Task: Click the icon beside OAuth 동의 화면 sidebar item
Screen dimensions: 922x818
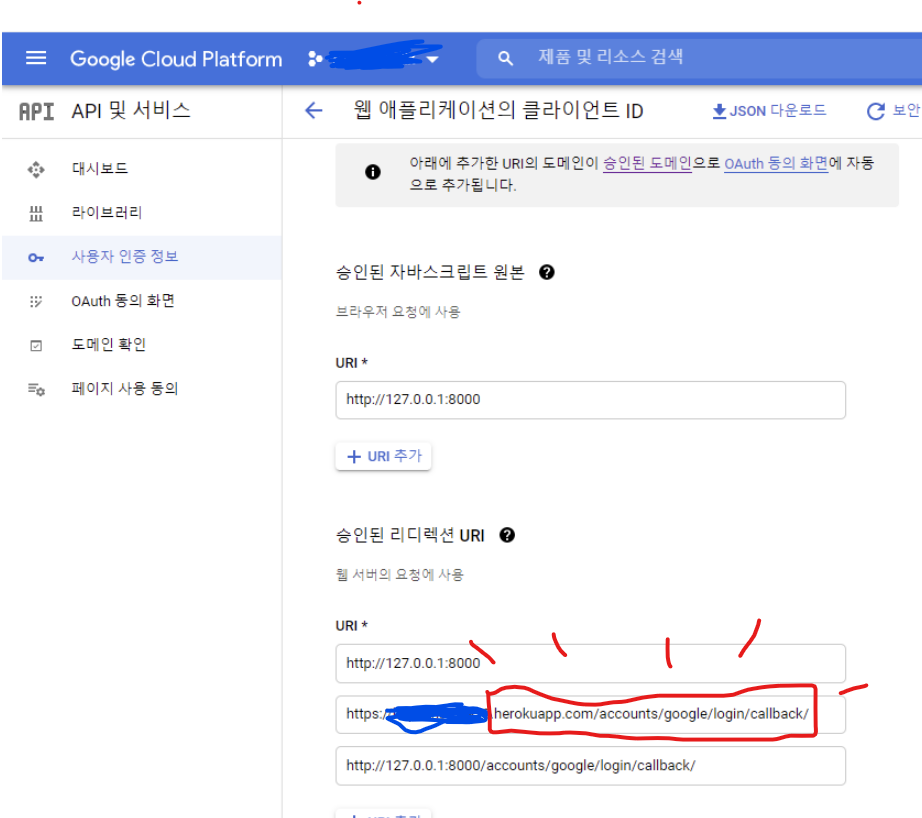Action: point(36,302)
